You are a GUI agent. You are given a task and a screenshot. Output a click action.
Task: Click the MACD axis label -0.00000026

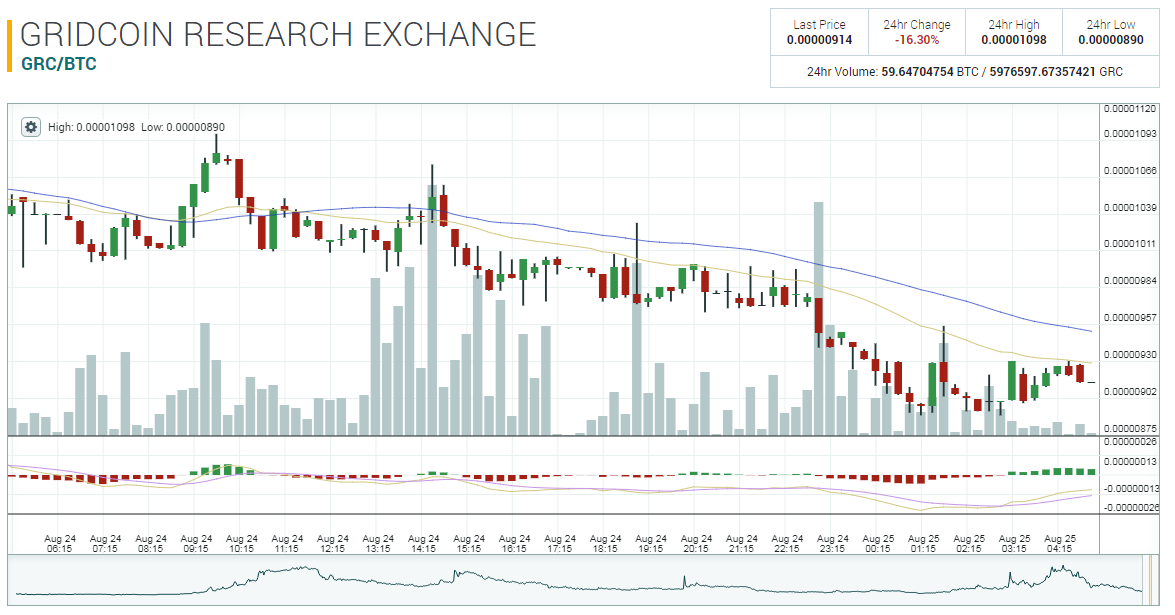[1130, 507]
